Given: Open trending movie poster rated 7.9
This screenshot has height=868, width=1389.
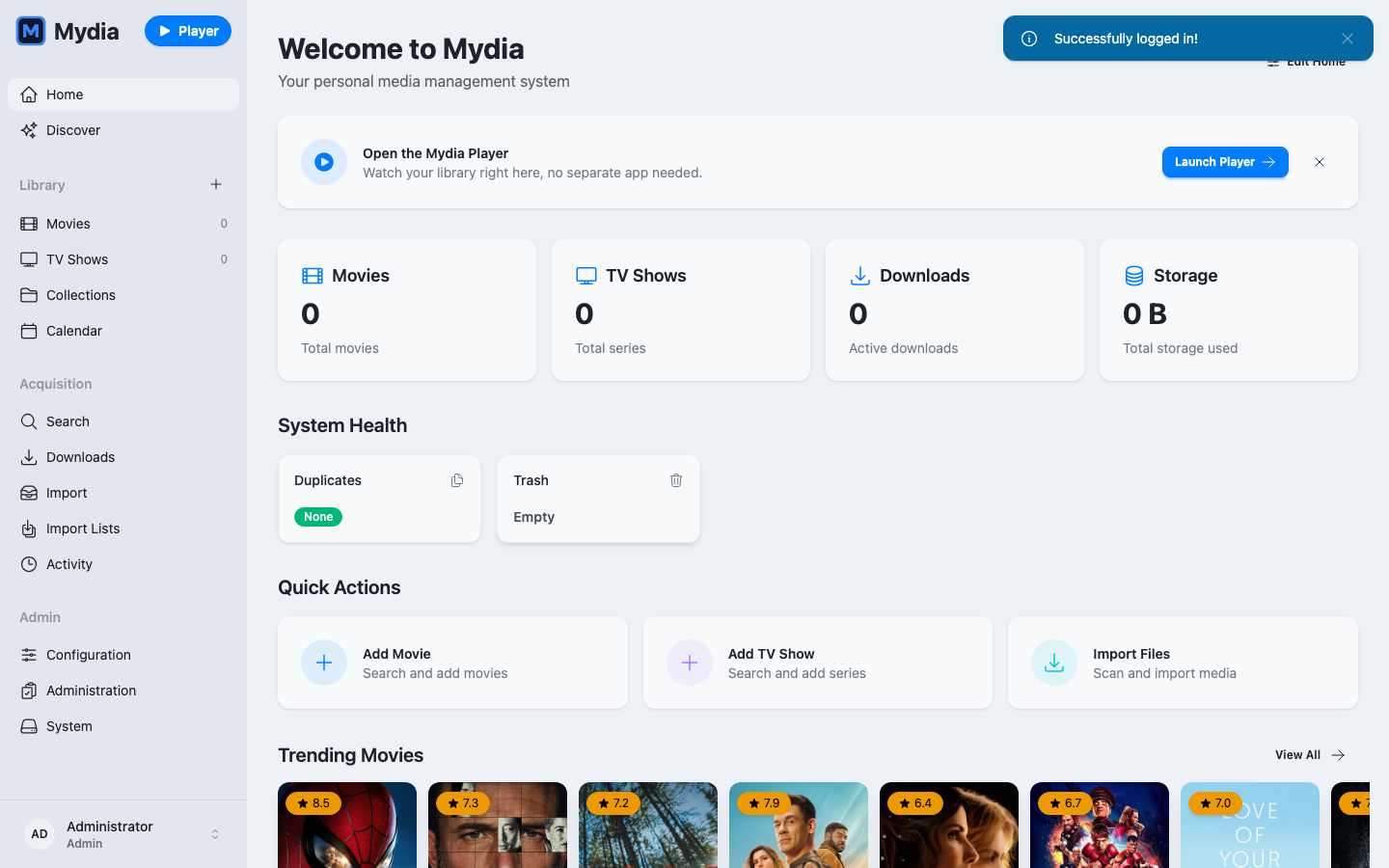Looking at the screenshot, I should [799, 826].
